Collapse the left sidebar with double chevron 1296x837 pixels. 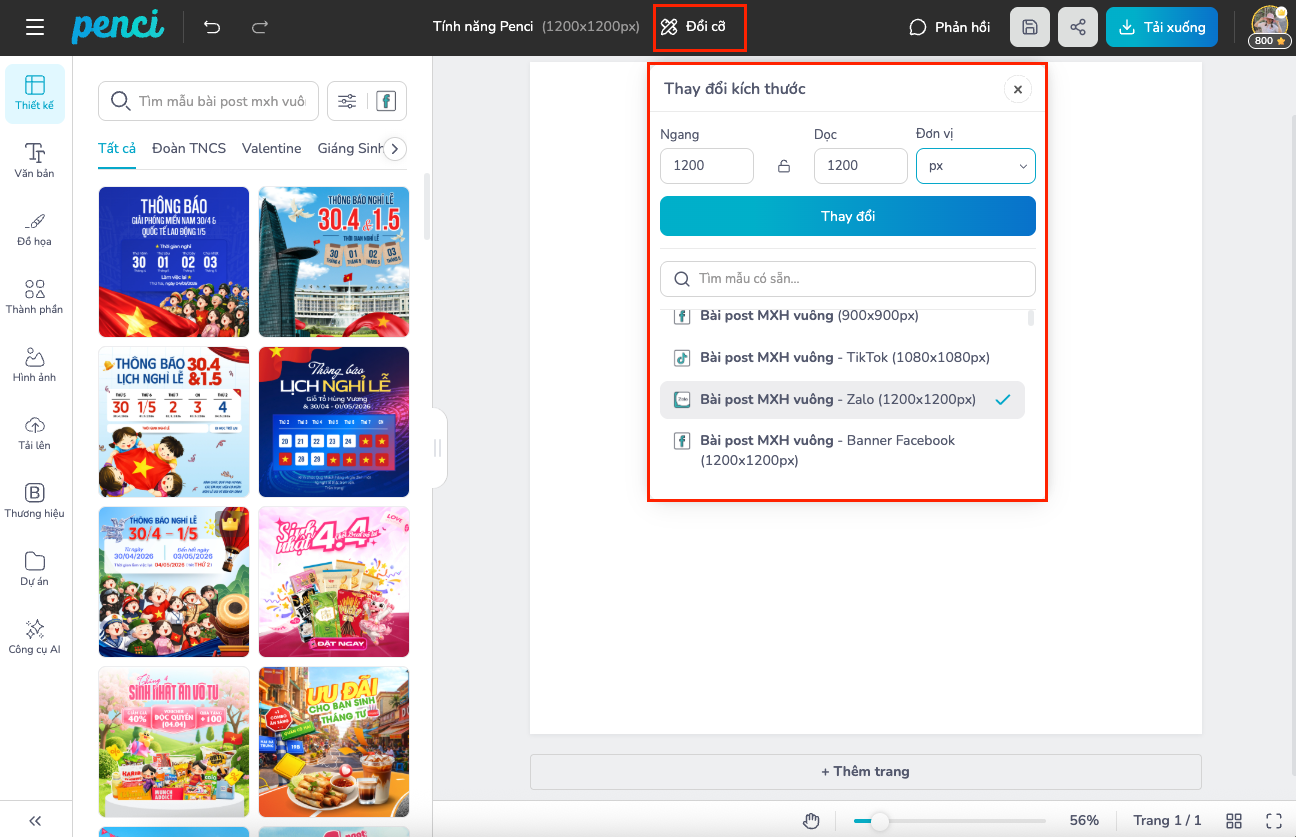point(35,821)
